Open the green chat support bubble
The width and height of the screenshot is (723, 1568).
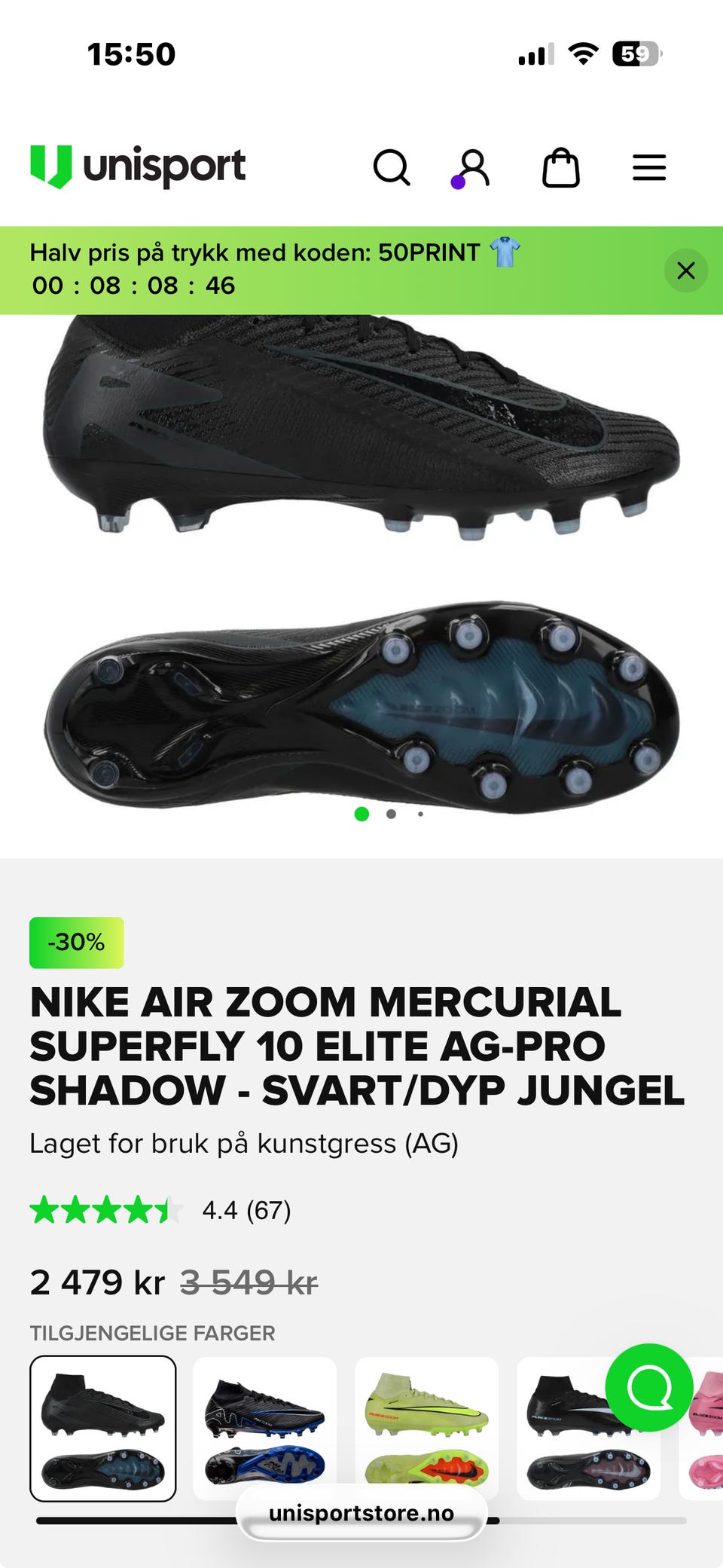click(649, 1387)
